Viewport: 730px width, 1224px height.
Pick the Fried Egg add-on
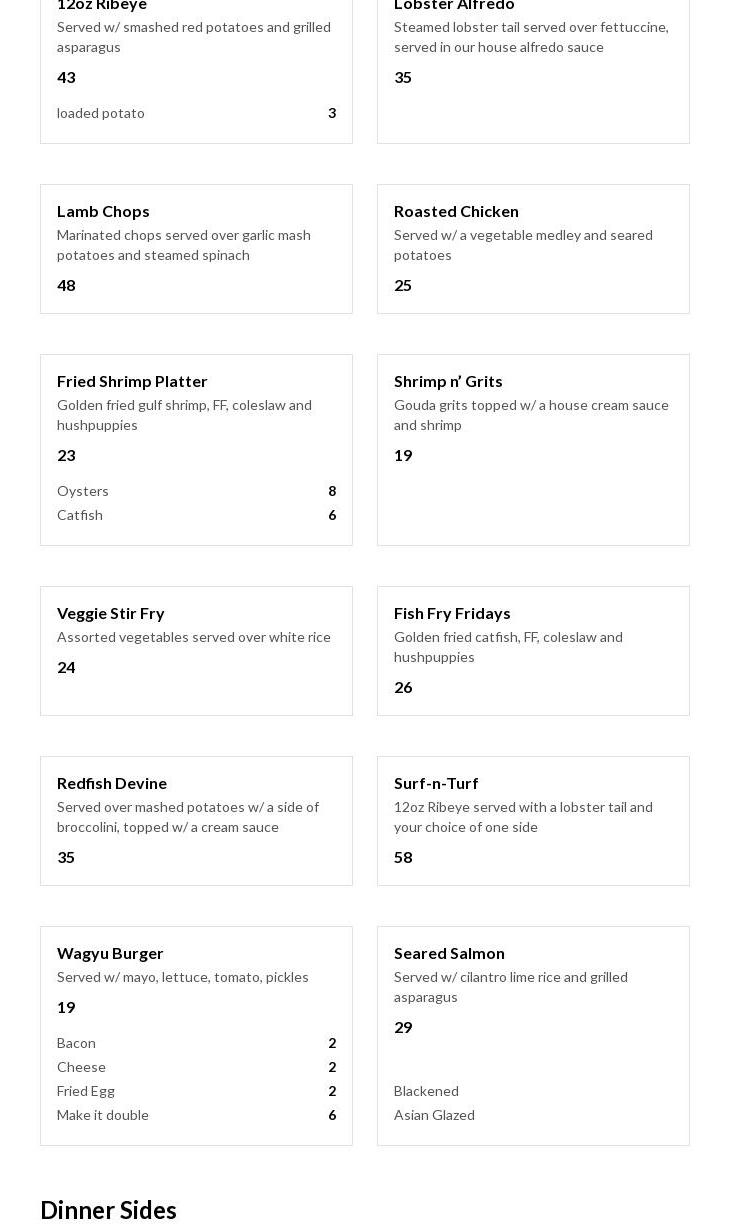click(86, 1091)
